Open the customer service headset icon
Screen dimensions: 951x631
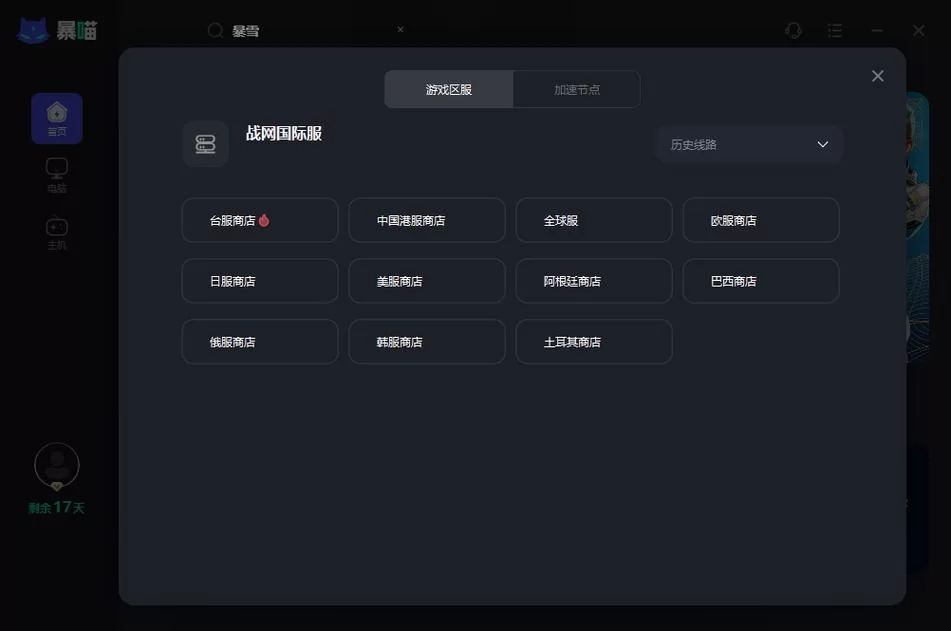(793, 30)
